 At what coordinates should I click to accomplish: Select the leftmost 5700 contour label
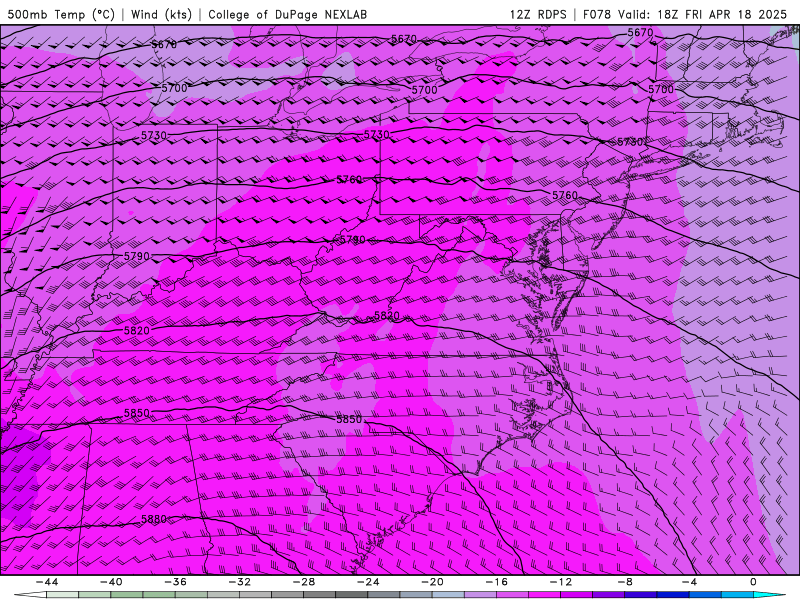point(174,88)
